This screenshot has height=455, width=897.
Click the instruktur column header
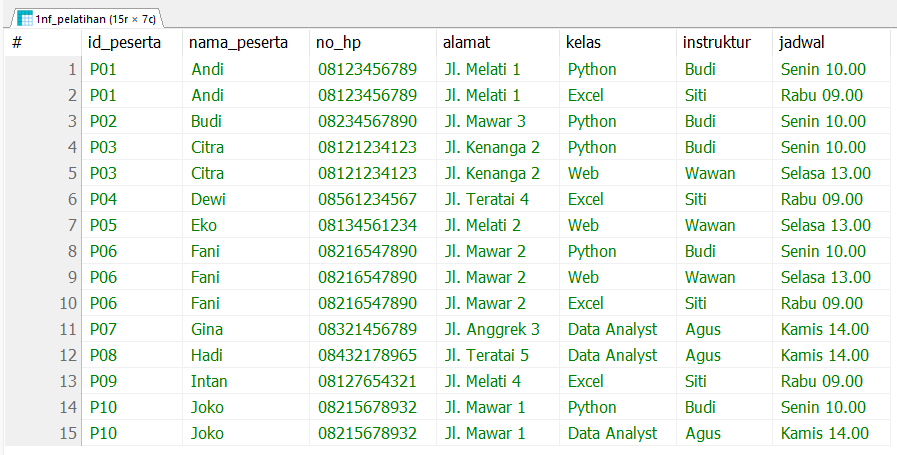click(x=724, y=42)
